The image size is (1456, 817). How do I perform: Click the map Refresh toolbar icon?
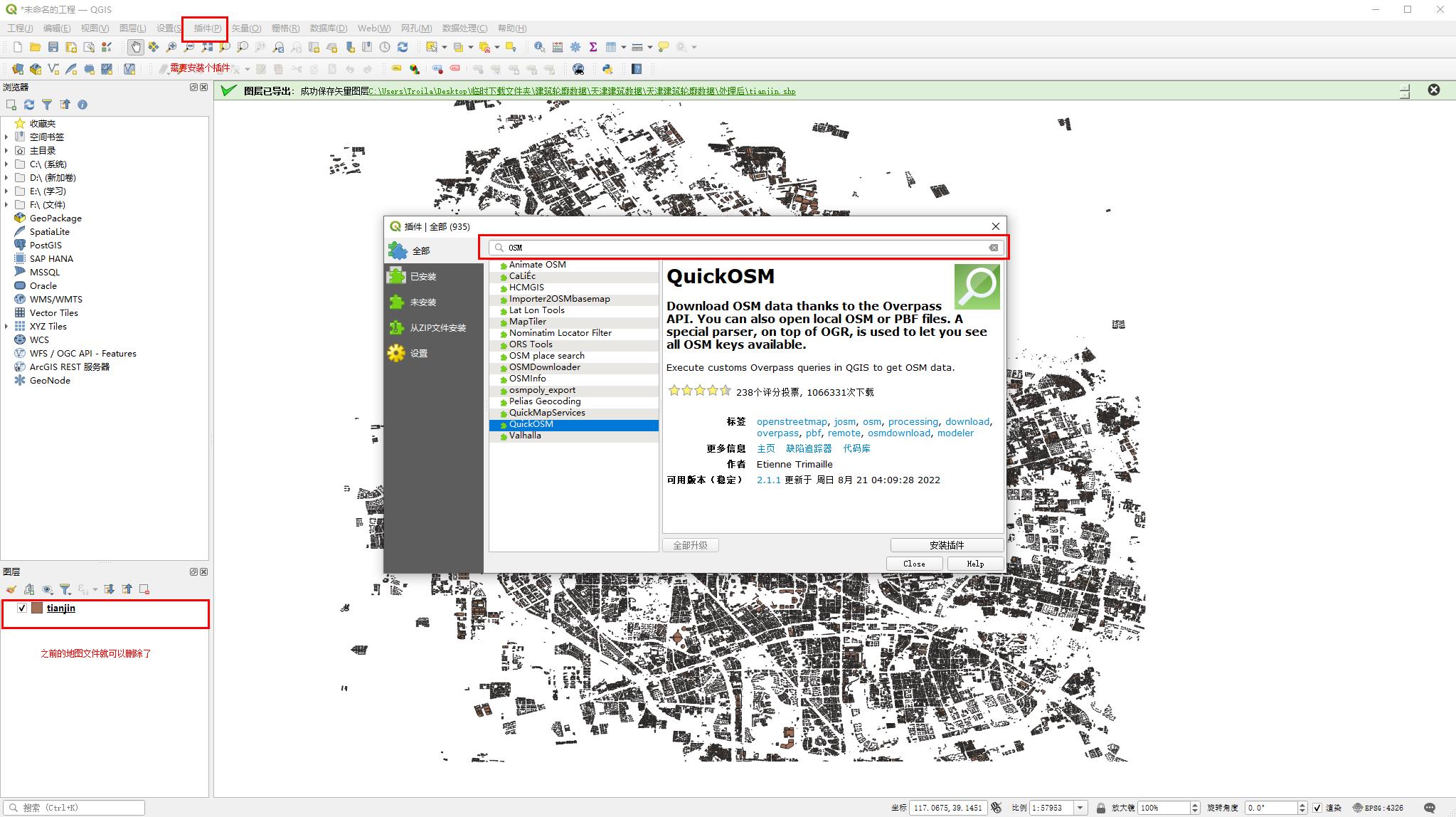[403, 47]
